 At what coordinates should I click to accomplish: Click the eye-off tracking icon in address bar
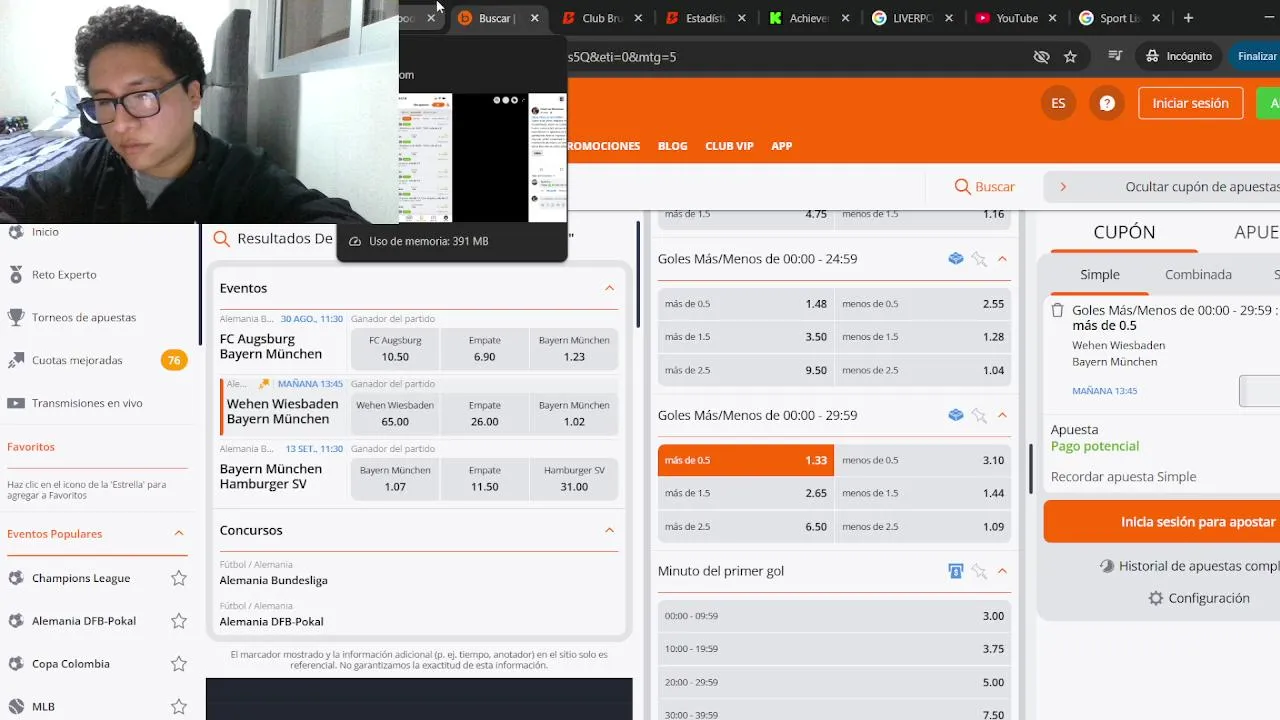click(1041, 57)
